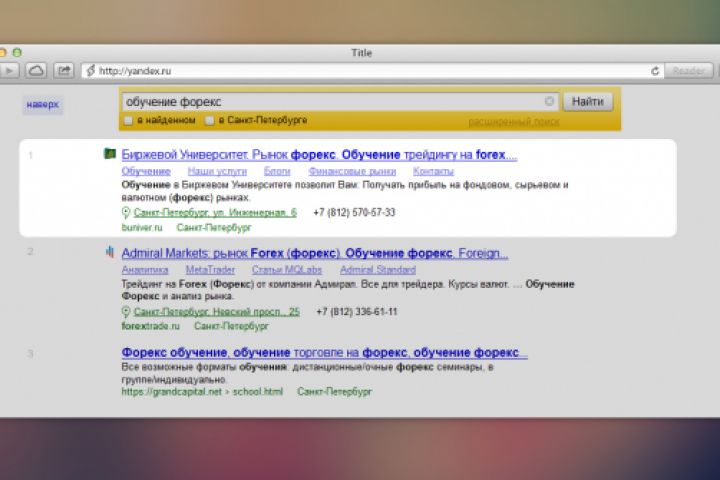Click the Admiral Markets snippet text
Image resolution: width=720 pixels, height=480 pixels.
click(348, 290)
